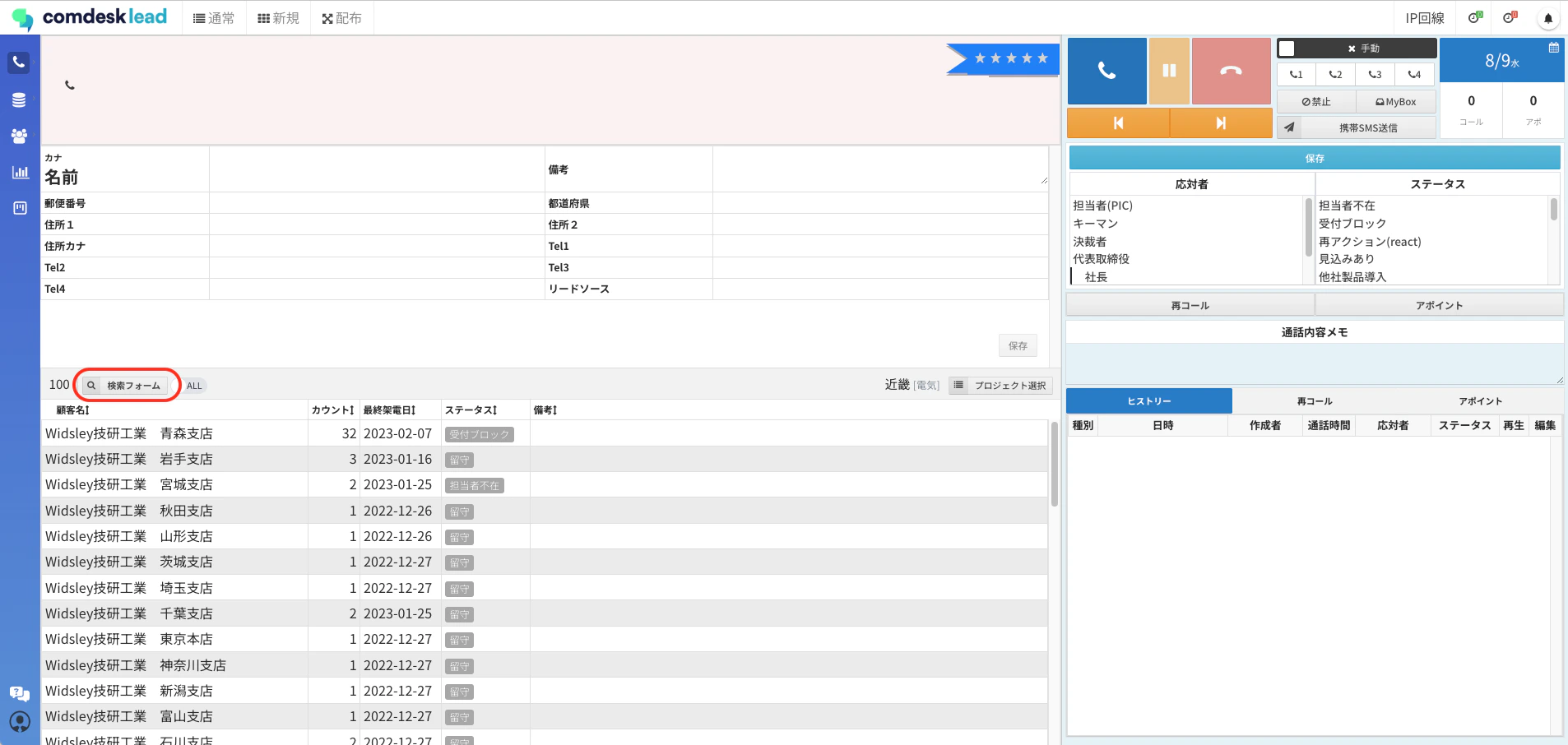The height and width of the screenshot is (745, 1568).
Task: Open the calendar icon on date panel
Action: (1554, 47)
